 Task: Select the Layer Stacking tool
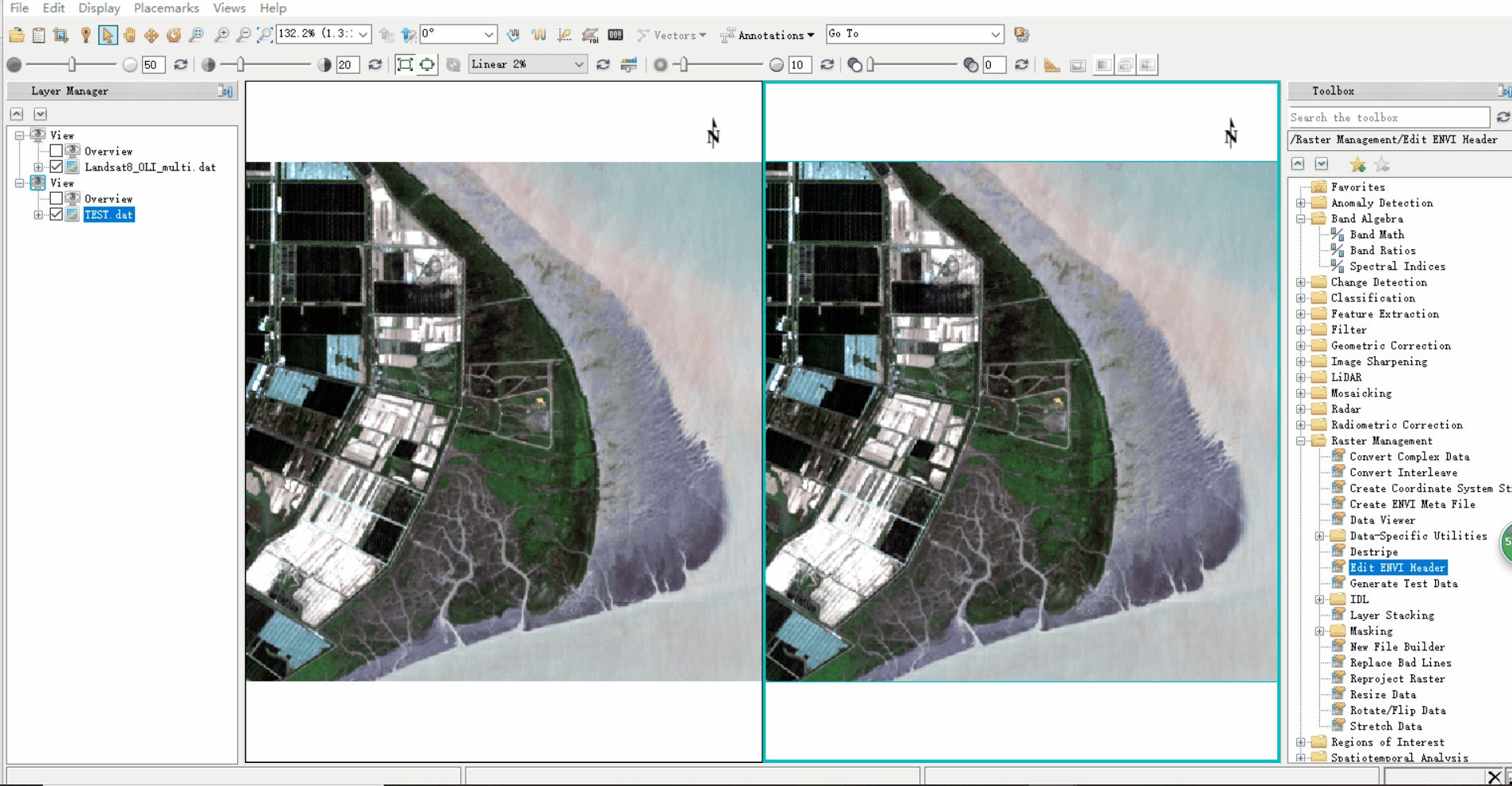tap(1391, 615)
